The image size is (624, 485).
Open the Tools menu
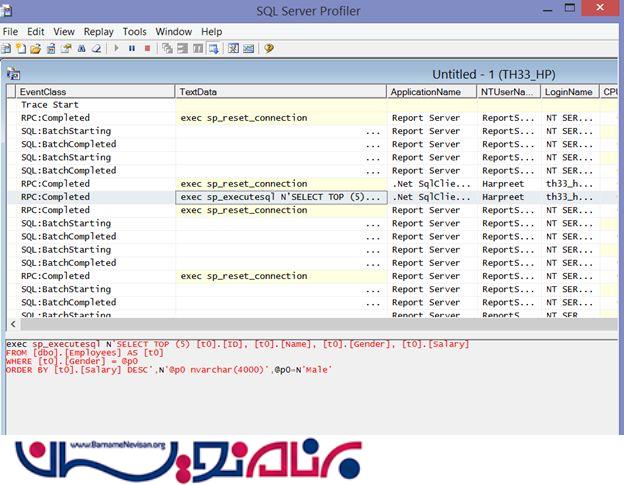pos(134,32)
